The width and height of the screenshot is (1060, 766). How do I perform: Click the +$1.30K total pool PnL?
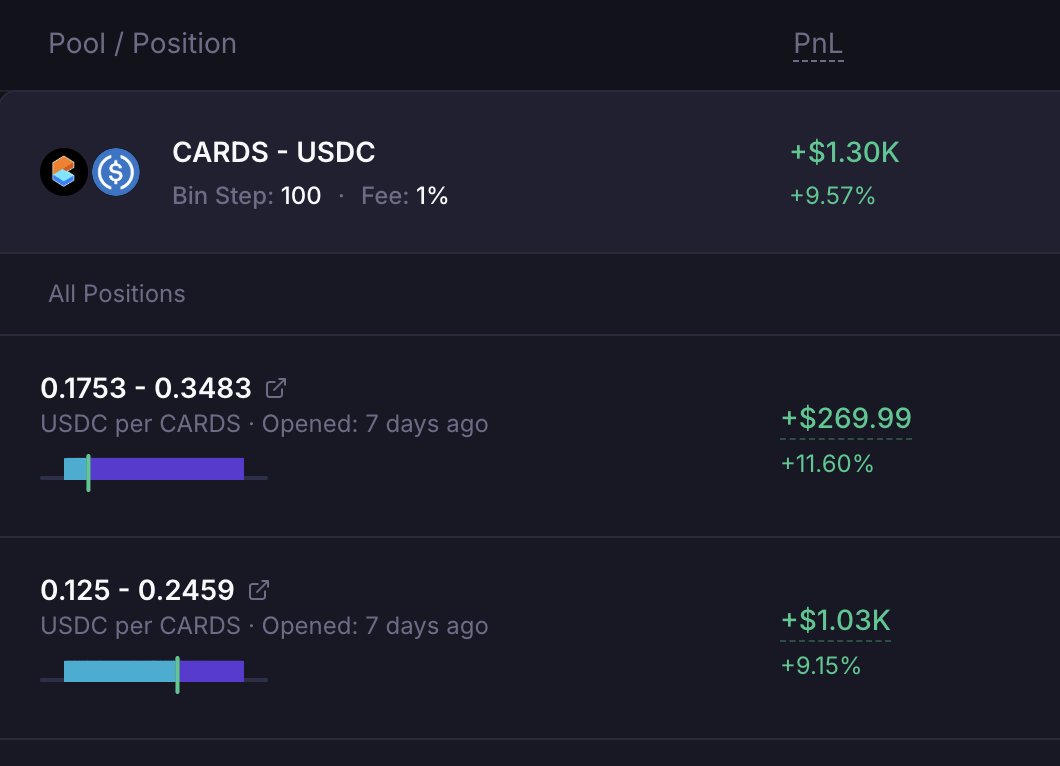(x=845, y=152)
